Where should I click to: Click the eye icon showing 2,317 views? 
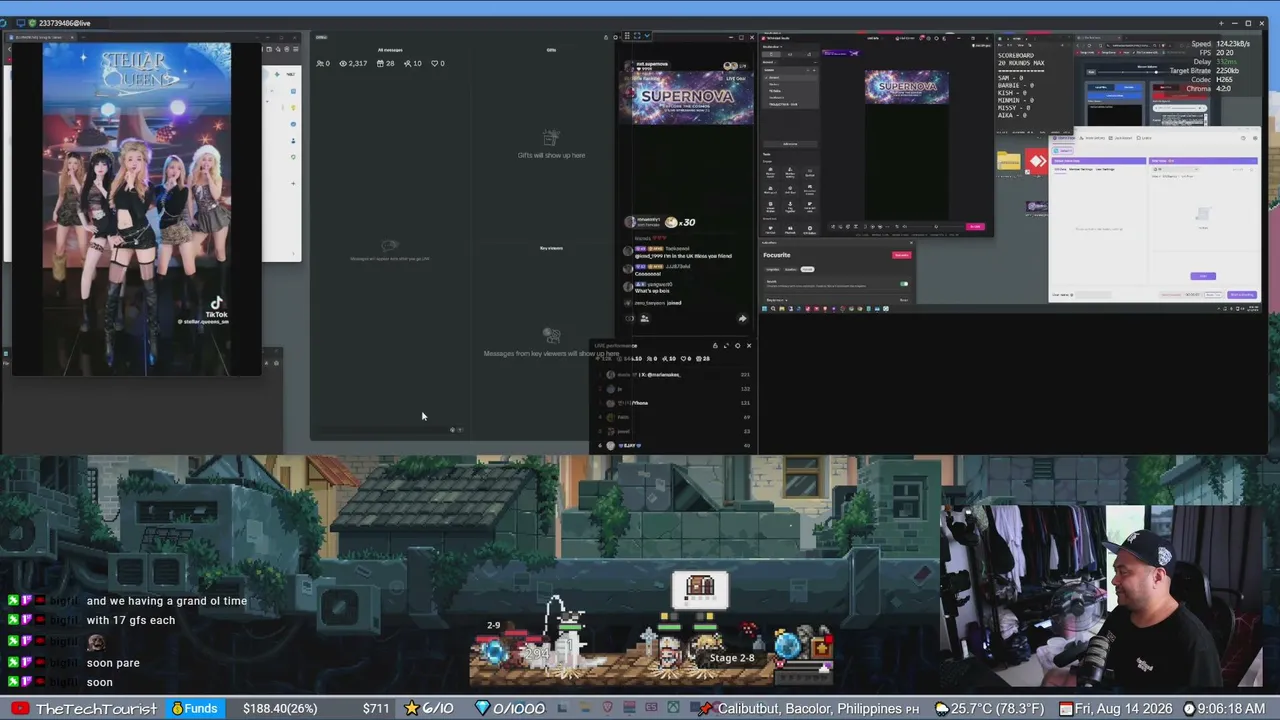[x=343, y=63]
